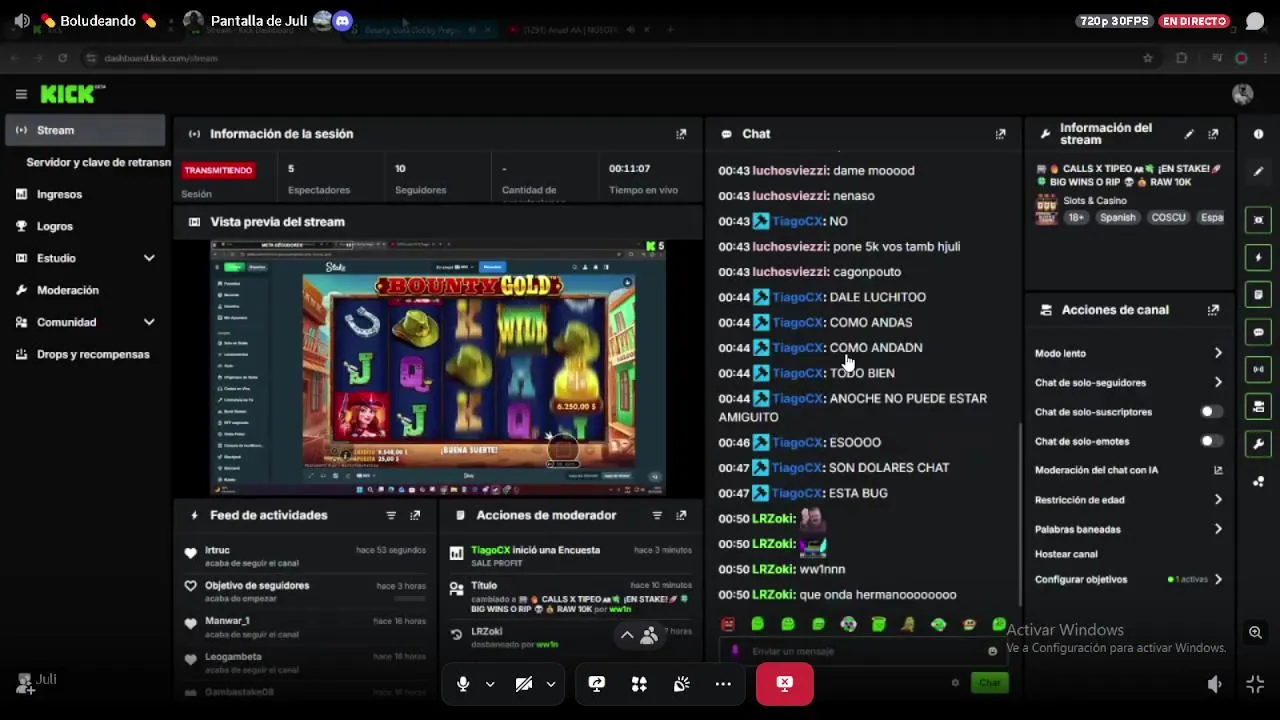
Task: Click the magnifier zoom icon at bottom right
Action: [x=1255, y=632]
